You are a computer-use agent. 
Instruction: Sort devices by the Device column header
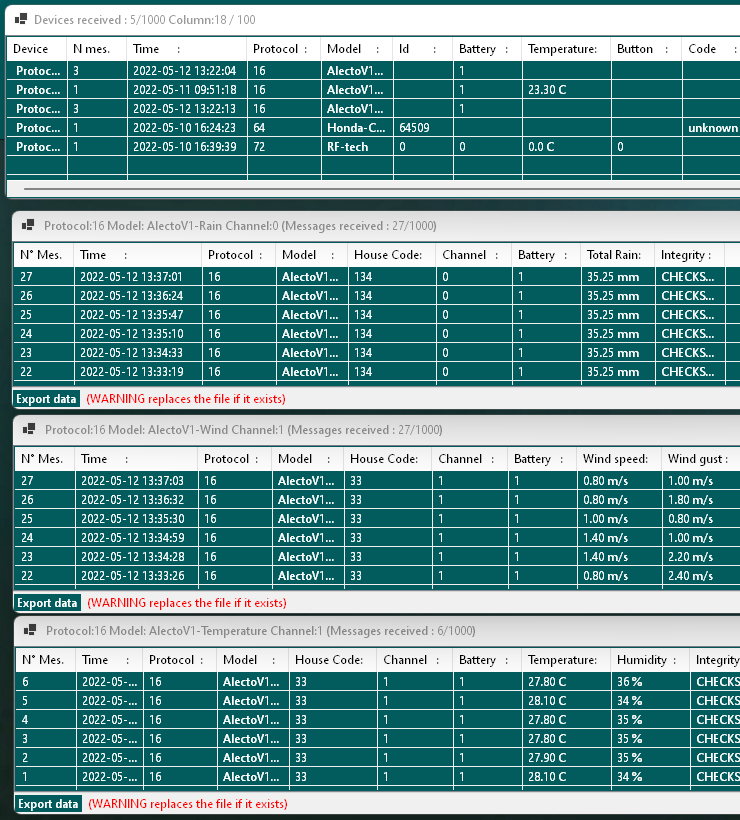click(x=37, y=49)
